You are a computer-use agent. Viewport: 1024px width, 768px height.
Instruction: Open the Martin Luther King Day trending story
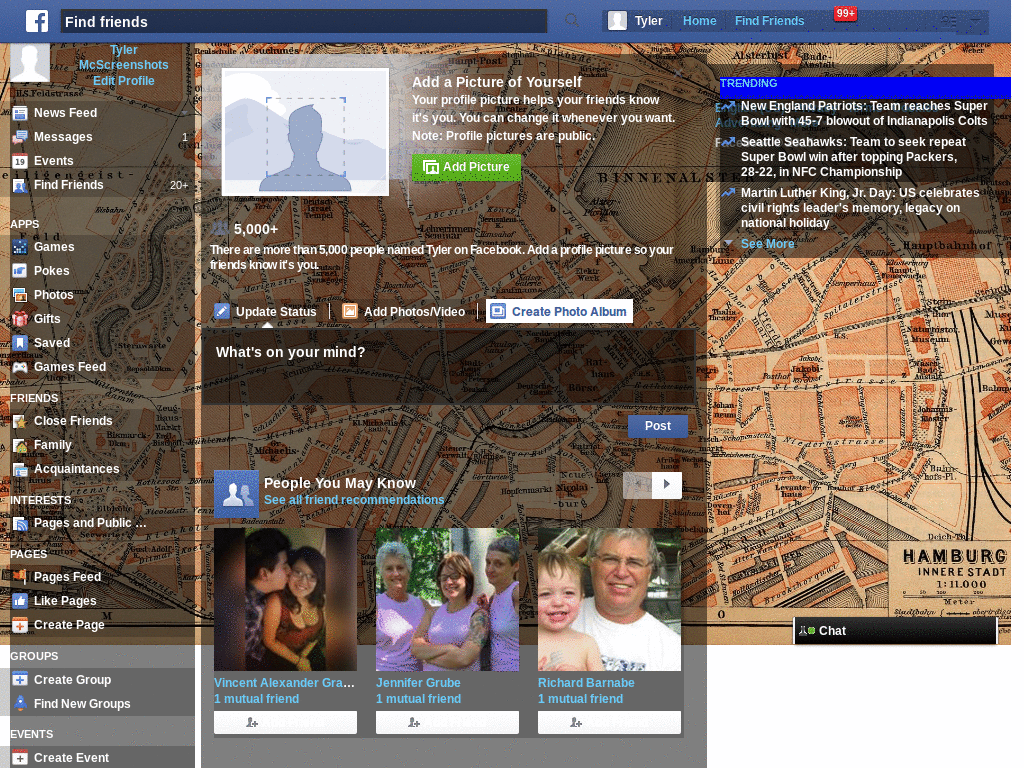859,208
